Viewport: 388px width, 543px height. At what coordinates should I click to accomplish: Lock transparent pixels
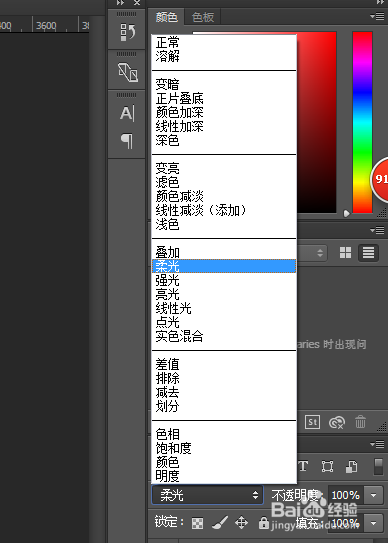197,523
